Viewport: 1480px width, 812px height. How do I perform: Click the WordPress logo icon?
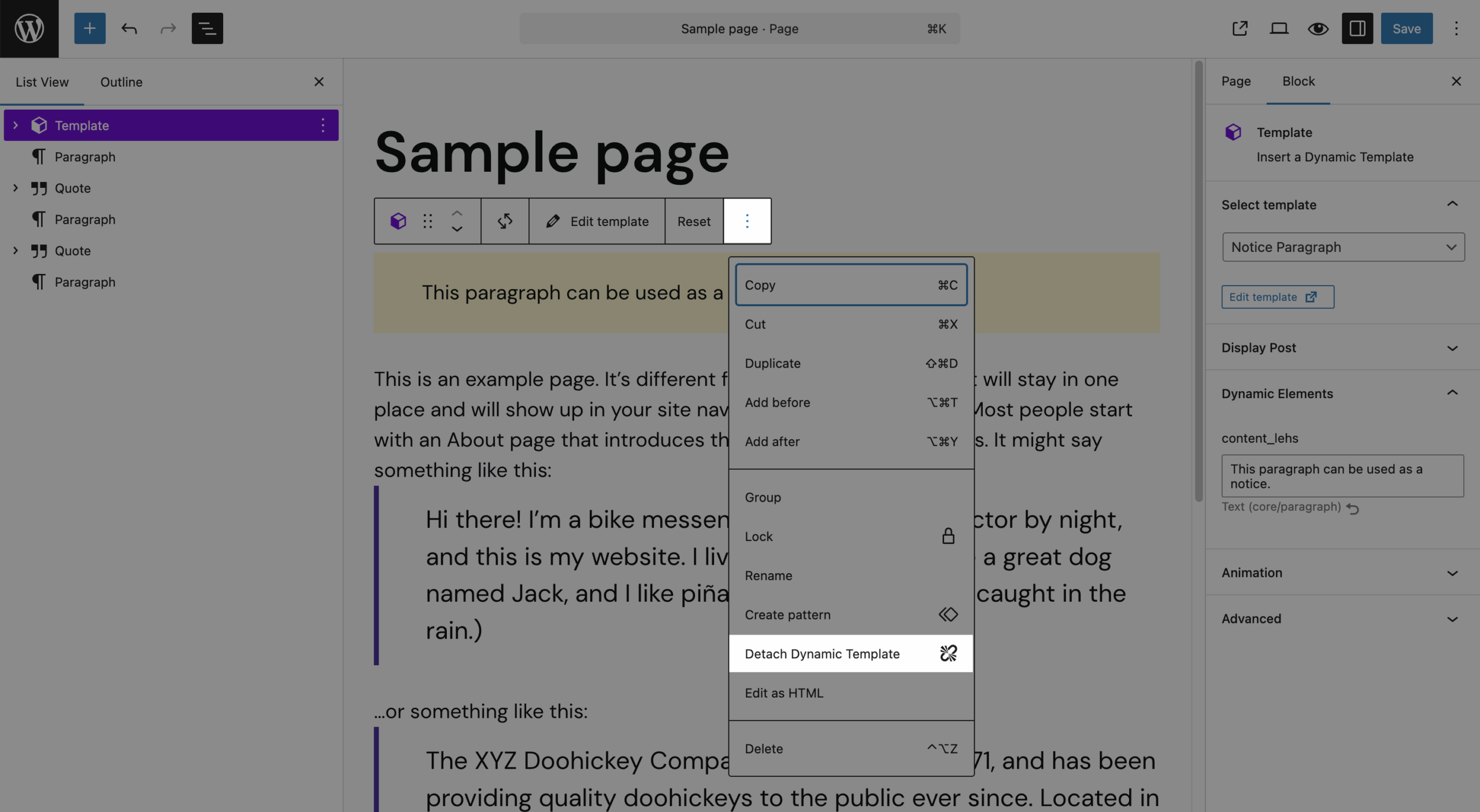29,28
